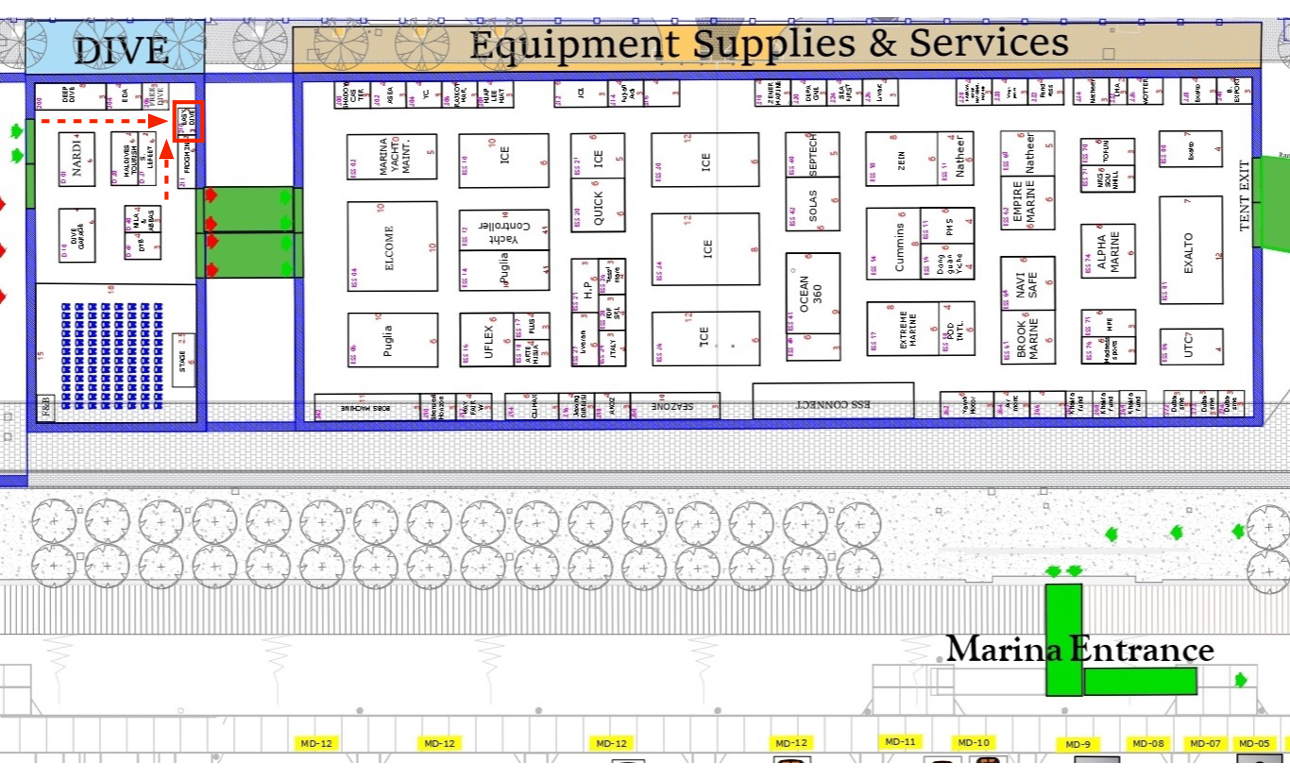Image resolution: width=1290 pixels, height=780 pixels.
Task: Click the MD-11 berth label
Action: (x=900, y=742)
